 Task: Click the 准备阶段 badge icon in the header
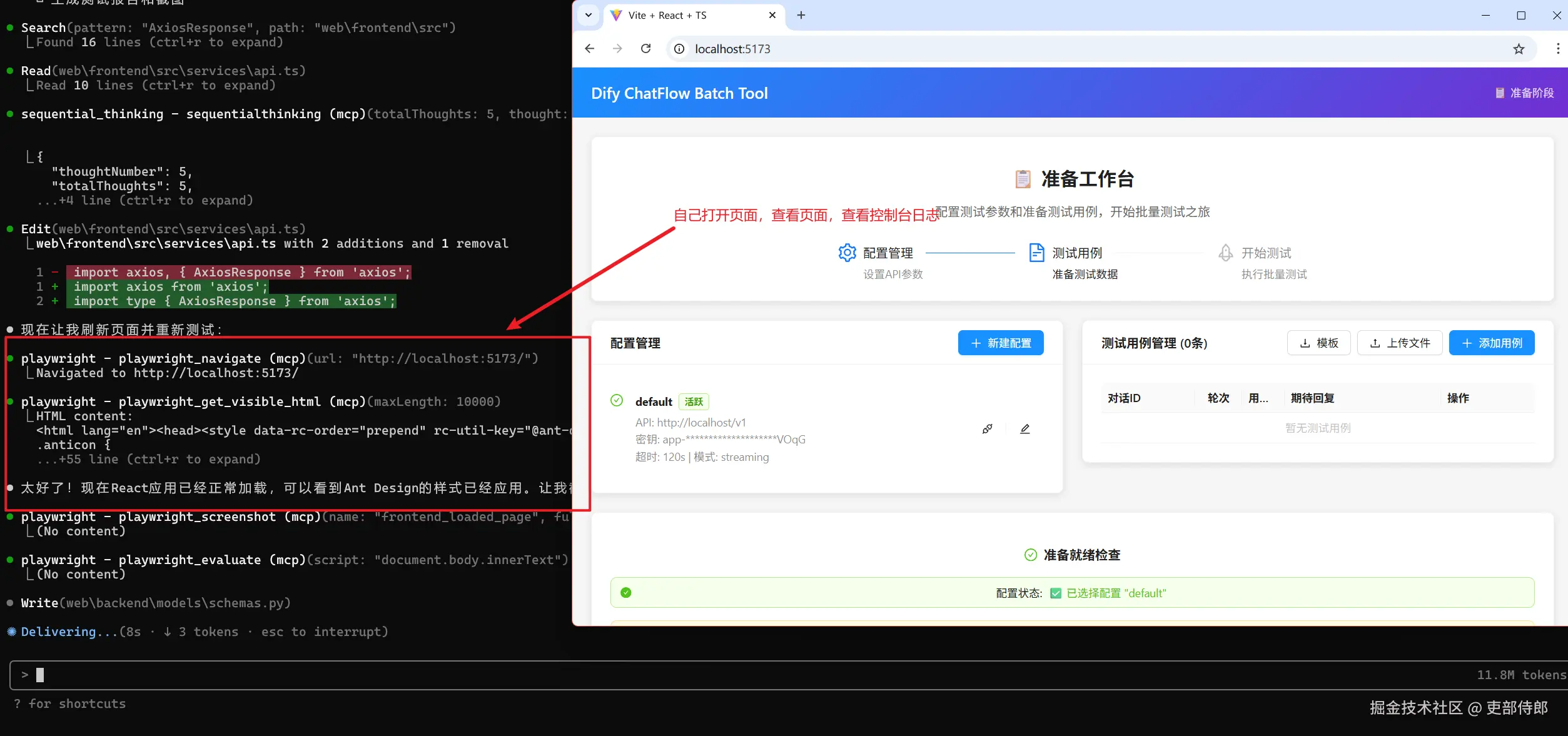[x=1500, y=93]
